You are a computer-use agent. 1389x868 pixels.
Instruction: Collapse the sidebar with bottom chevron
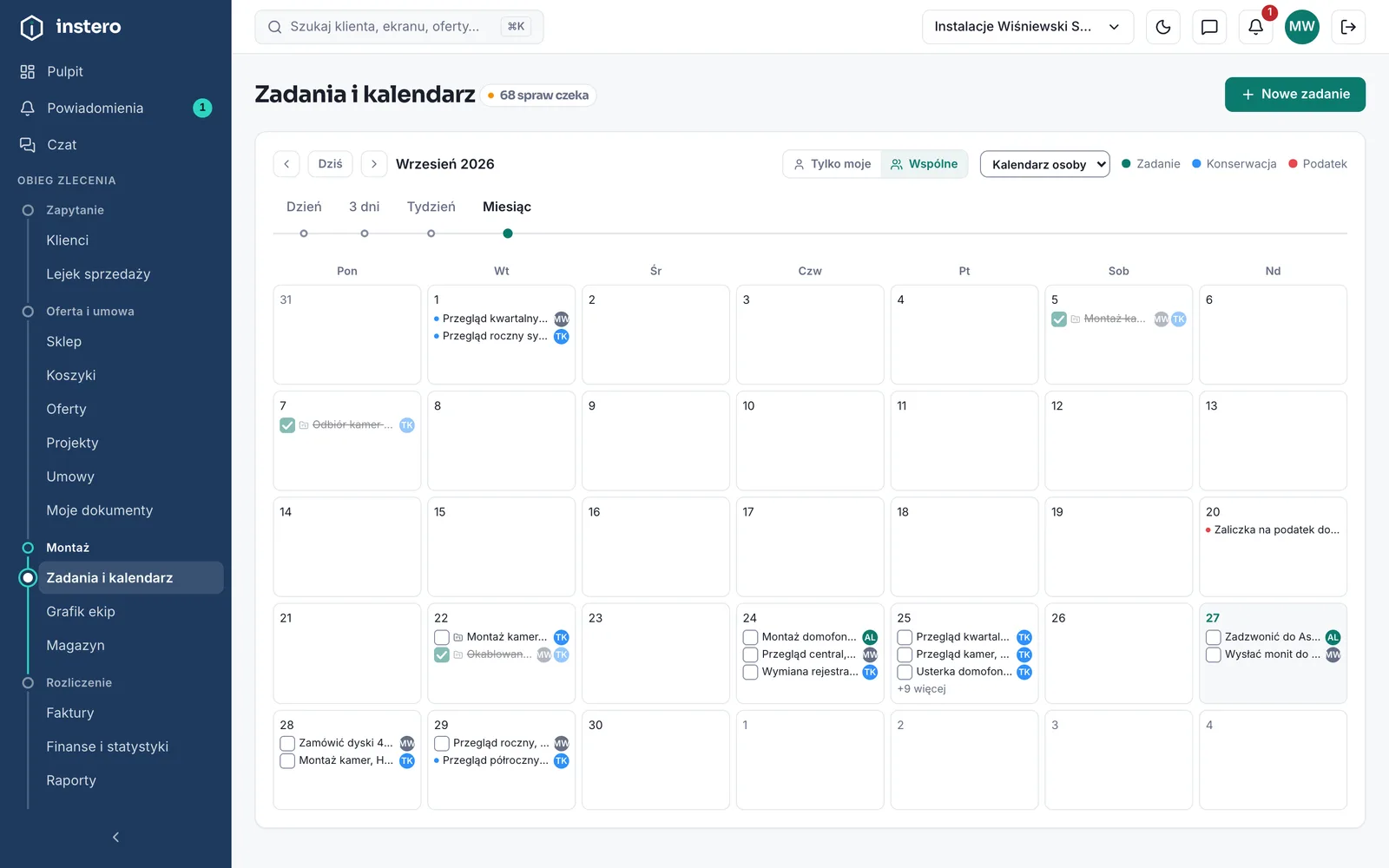coord(115,837)
